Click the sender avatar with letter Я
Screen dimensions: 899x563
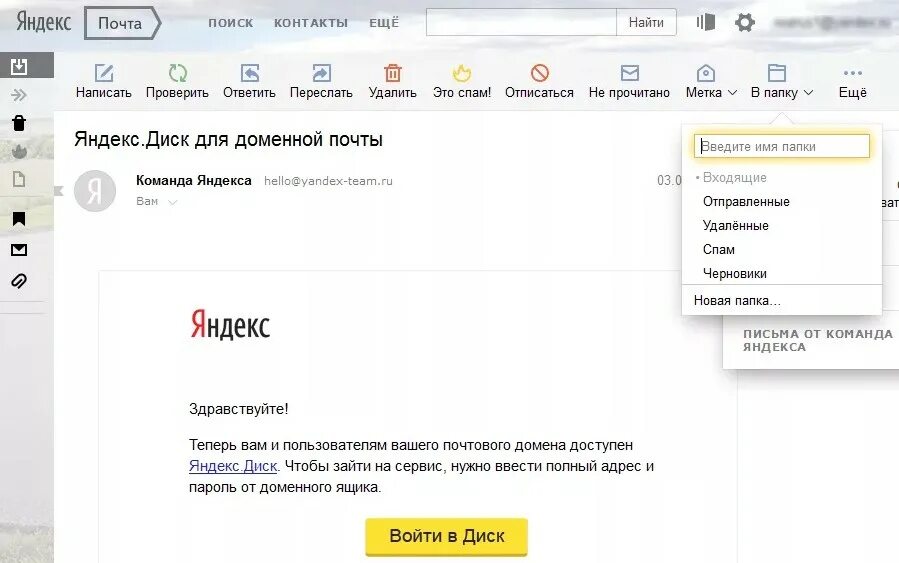[95, 191]
